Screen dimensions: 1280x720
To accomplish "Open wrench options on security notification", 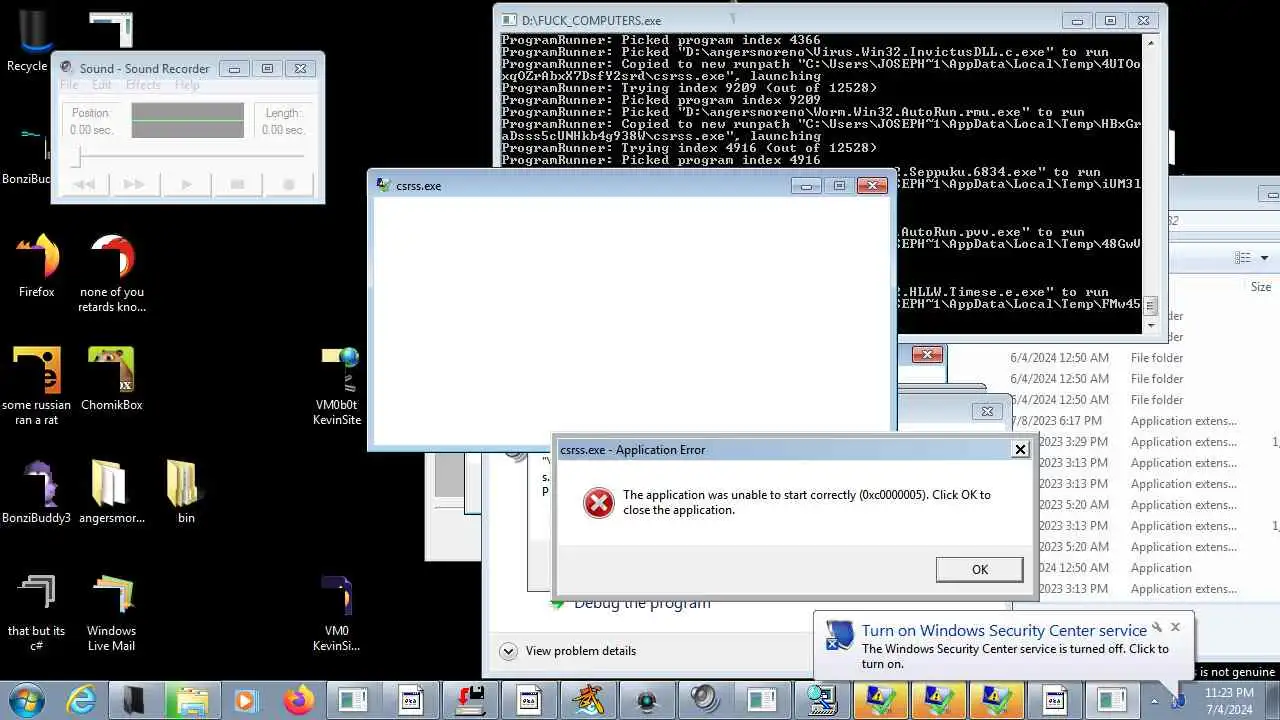I will pos(1156,628).
